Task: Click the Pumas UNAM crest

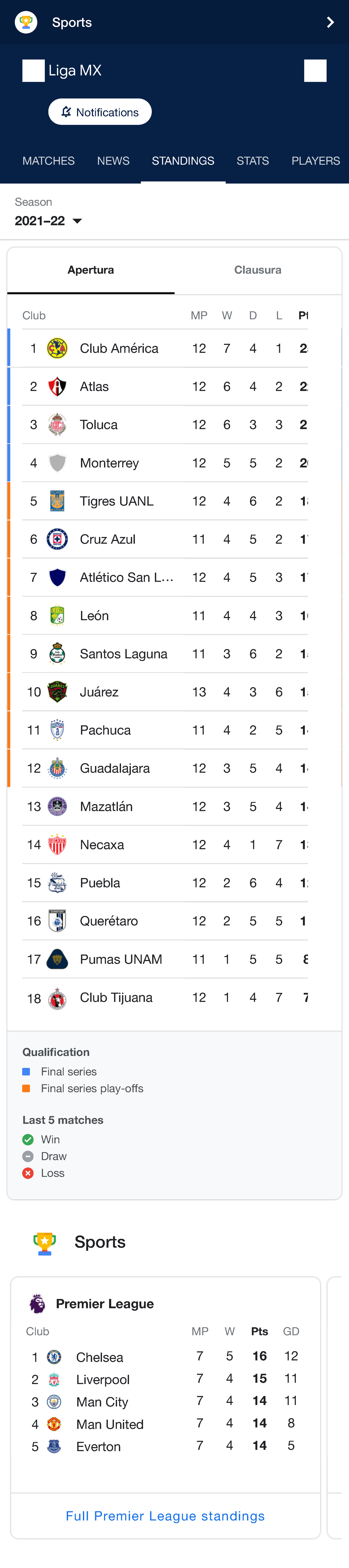Action: pyautogui.click(x=56, y=959)
